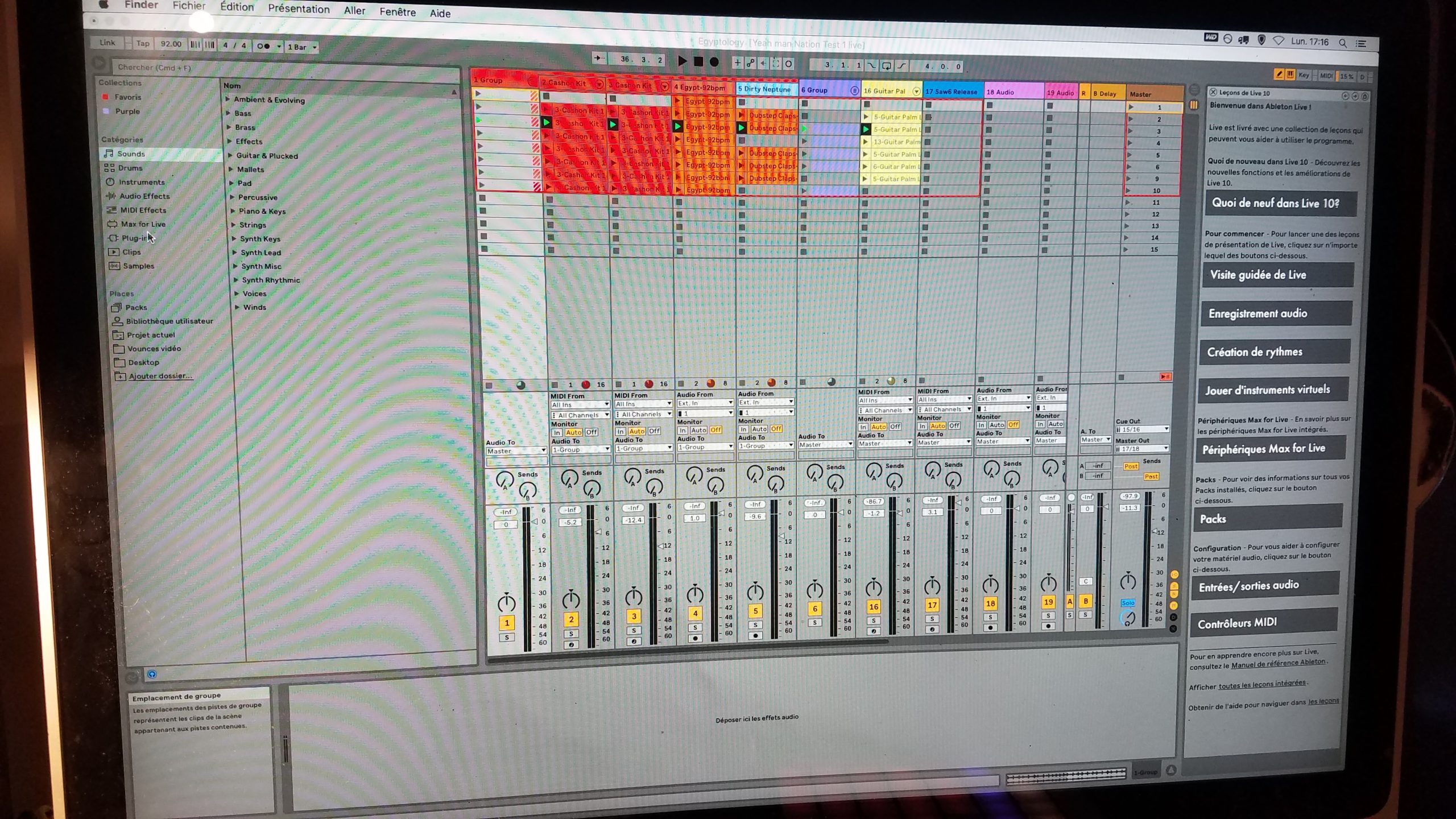This screenshot has width=1456, height=819.
Task: Open the Instruments category
Action: point(141,182)
